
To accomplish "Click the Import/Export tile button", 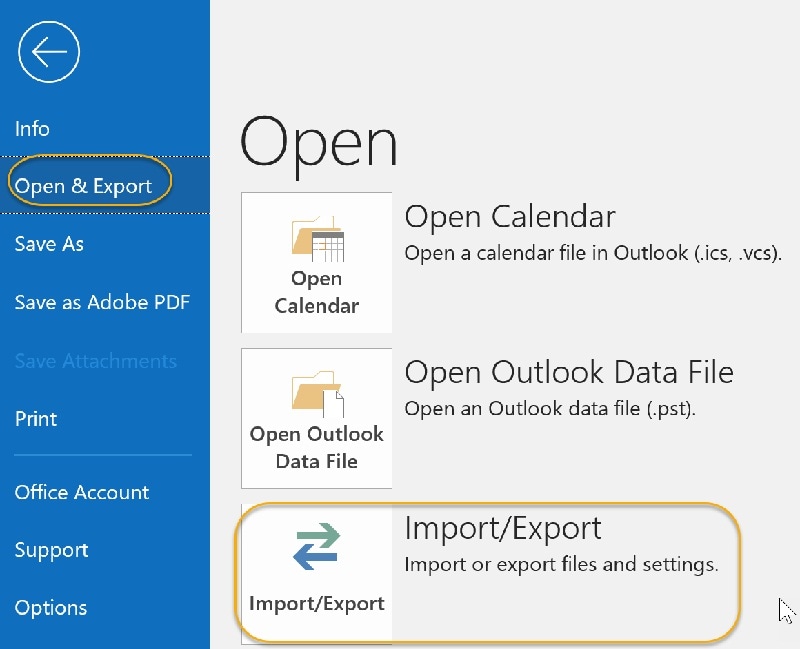I will pos(317,574).
